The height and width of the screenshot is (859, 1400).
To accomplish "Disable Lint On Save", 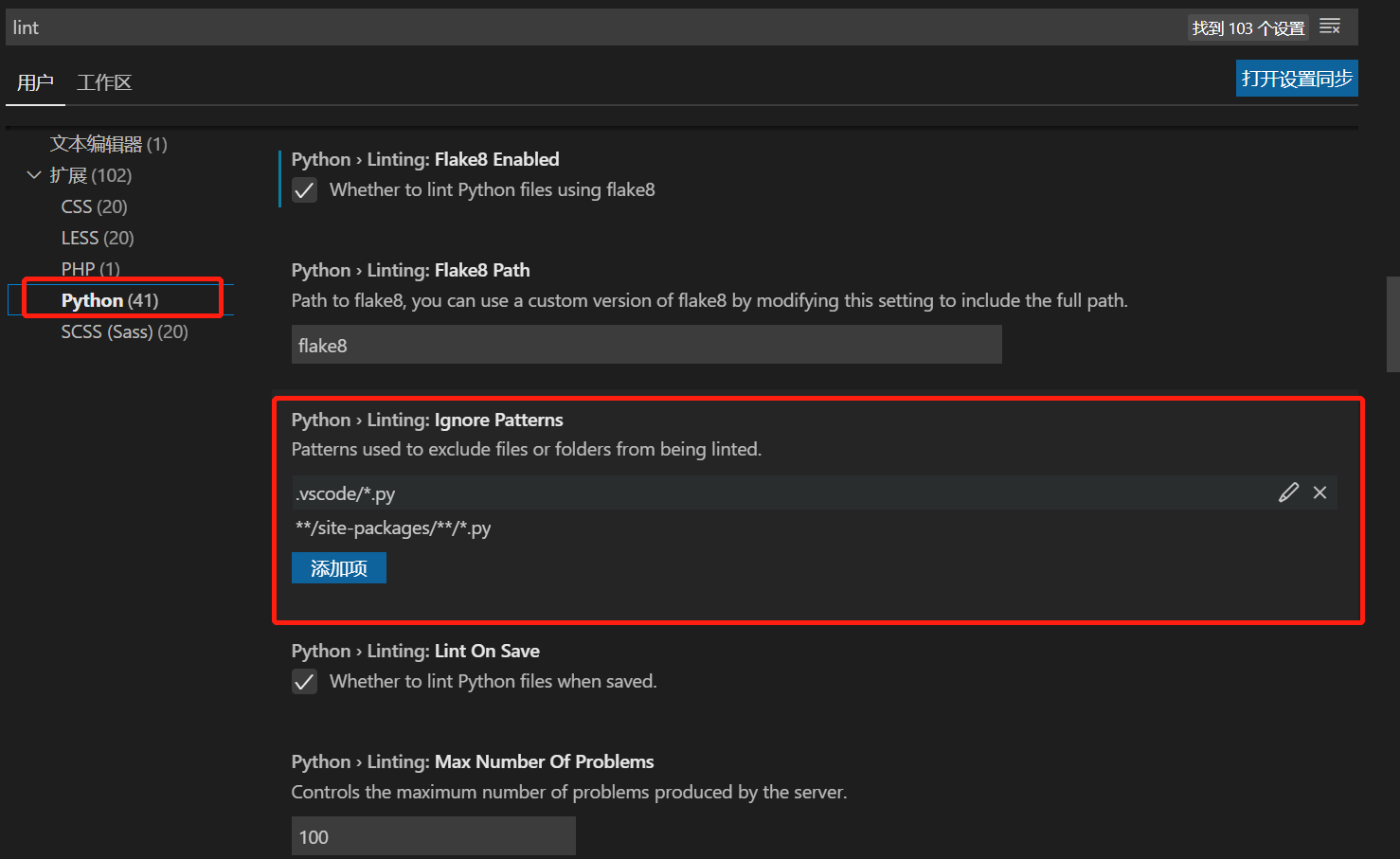I will click(304, 681).
